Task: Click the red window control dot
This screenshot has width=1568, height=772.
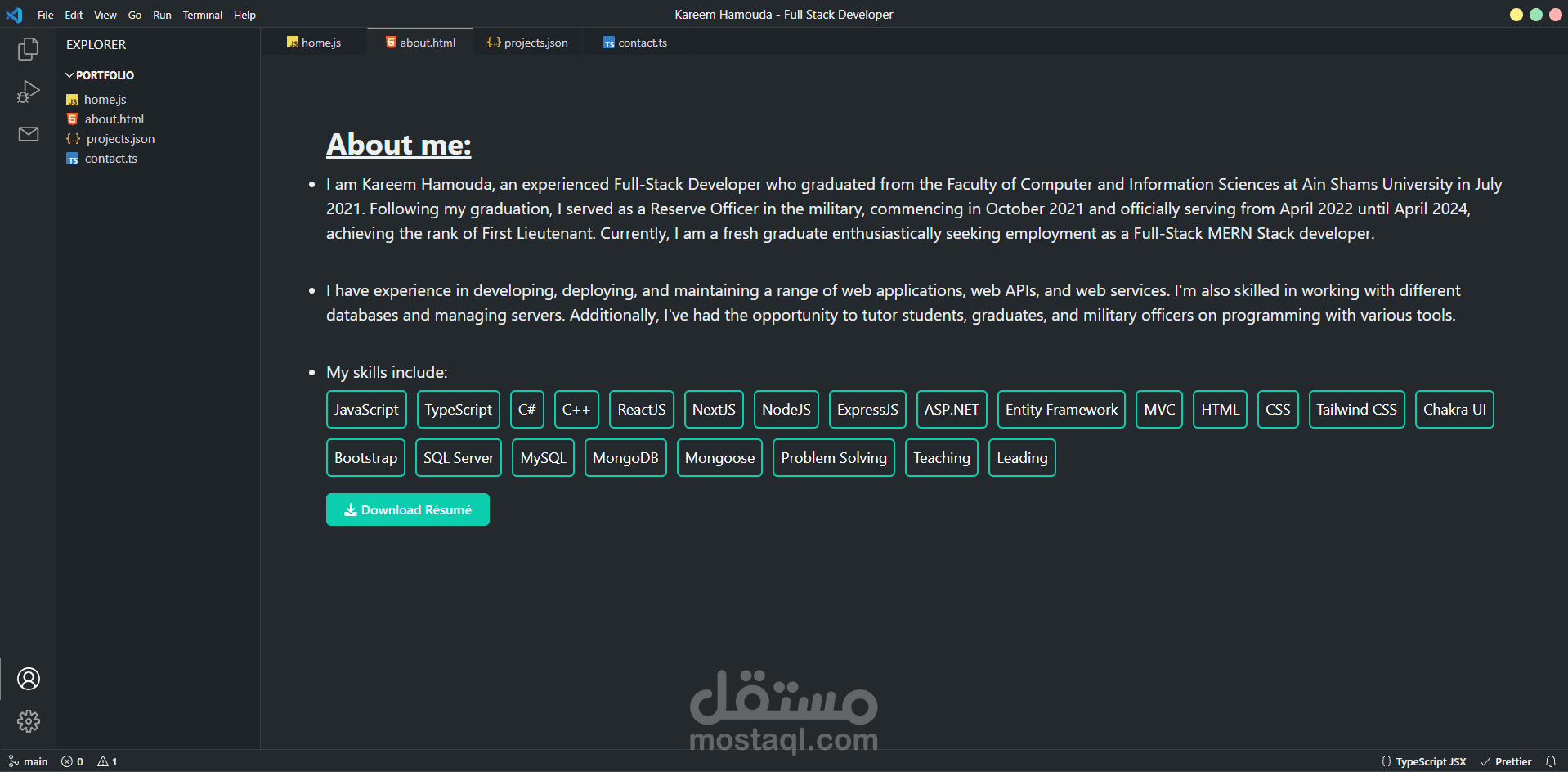Action: coord(1556,15)
